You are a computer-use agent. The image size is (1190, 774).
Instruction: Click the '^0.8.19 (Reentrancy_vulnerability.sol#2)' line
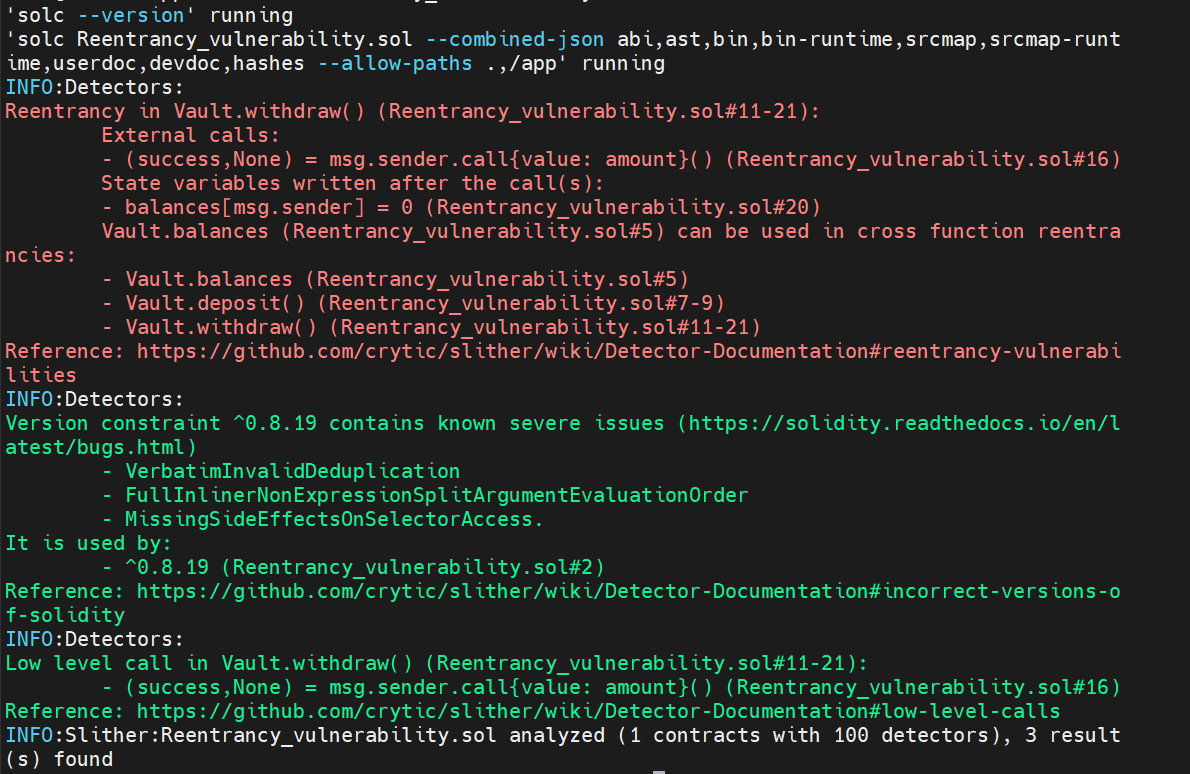coord(365,567)
